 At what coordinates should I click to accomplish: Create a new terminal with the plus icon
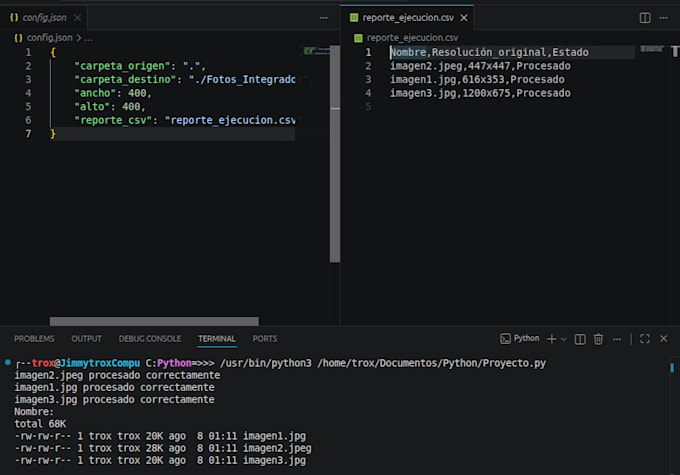click(x=552, y=339)
